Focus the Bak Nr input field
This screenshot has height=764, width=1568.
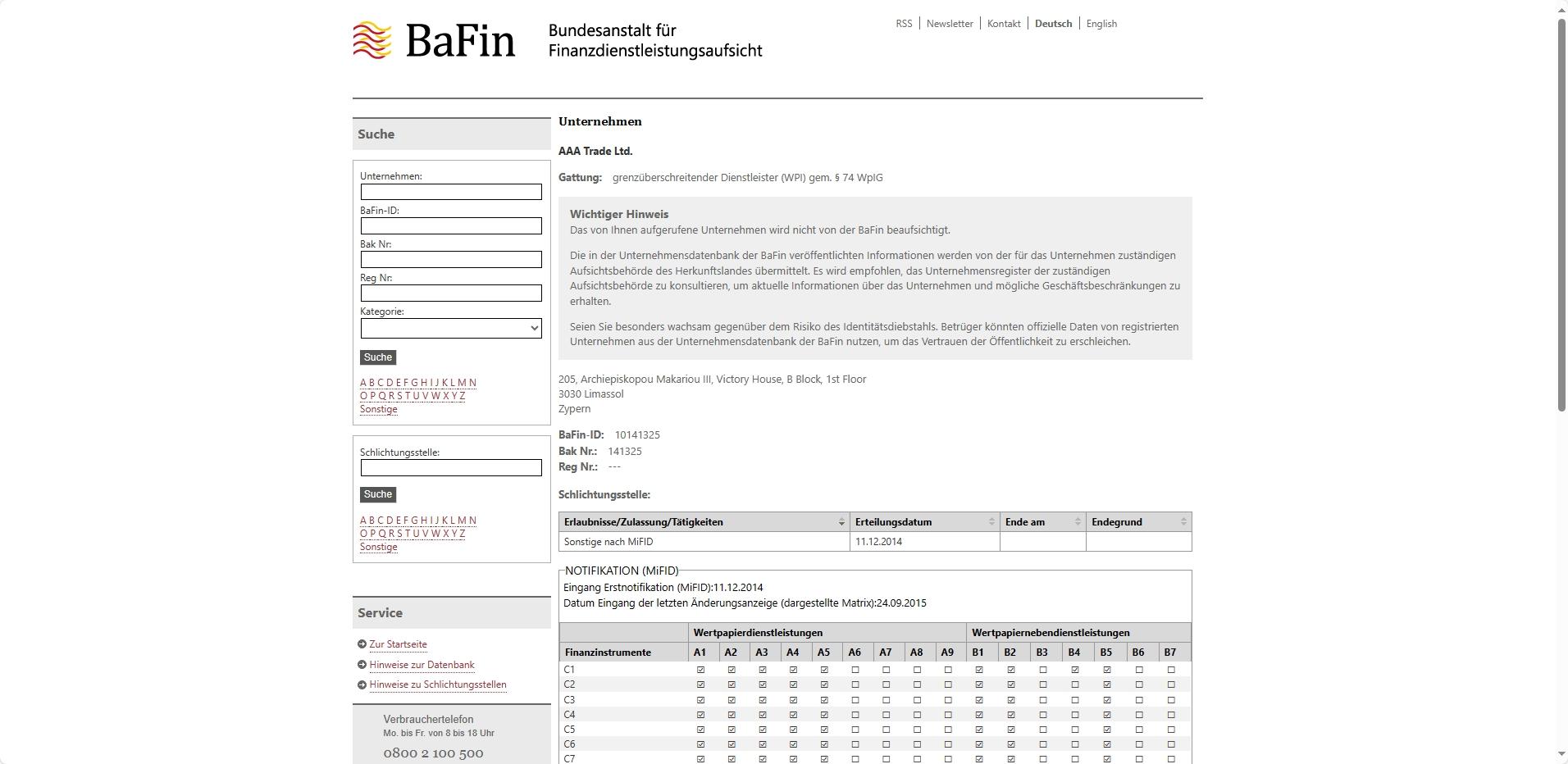point(451,259)
